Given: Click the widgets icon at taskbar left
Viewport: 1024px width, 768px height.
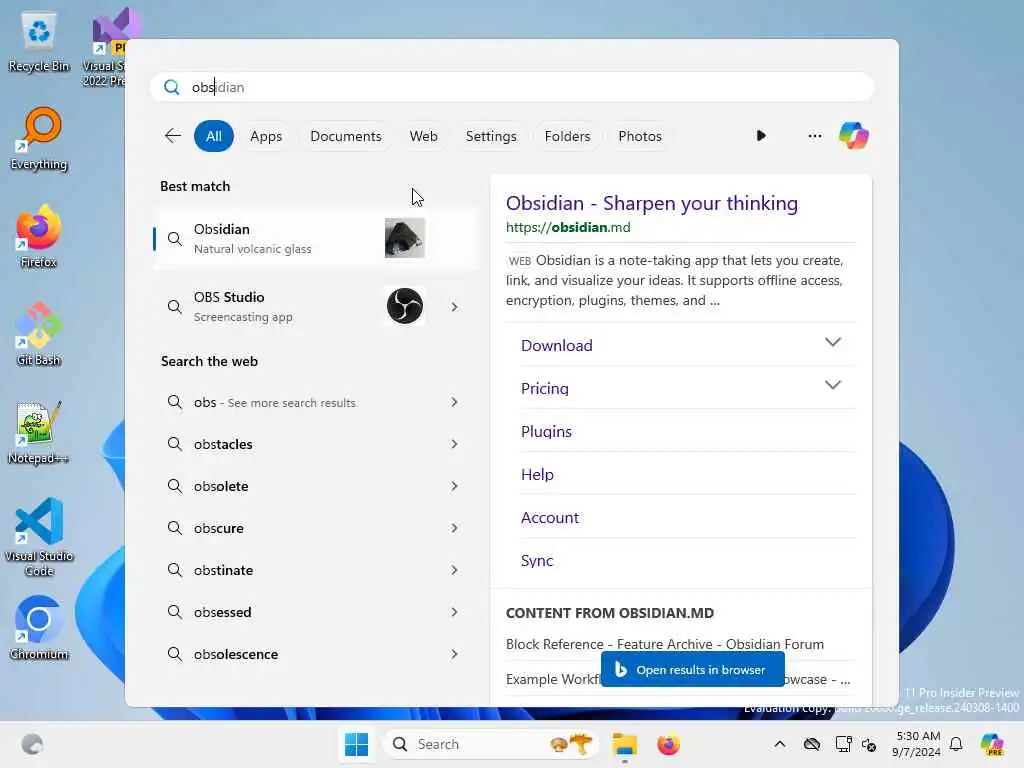Looking at the screenshot, I should tap(32, 744).
